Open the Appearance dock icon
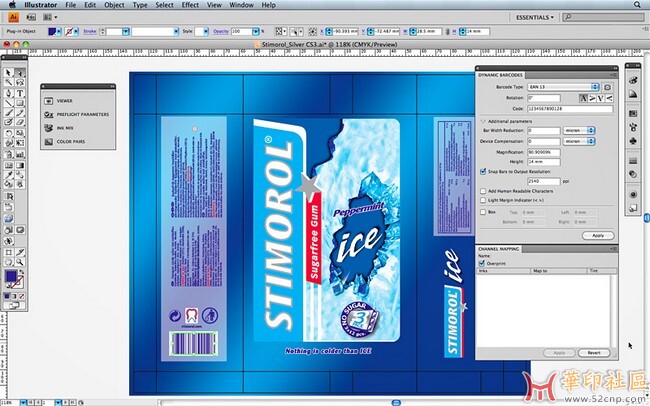650x406 pixels. [633, 194]
